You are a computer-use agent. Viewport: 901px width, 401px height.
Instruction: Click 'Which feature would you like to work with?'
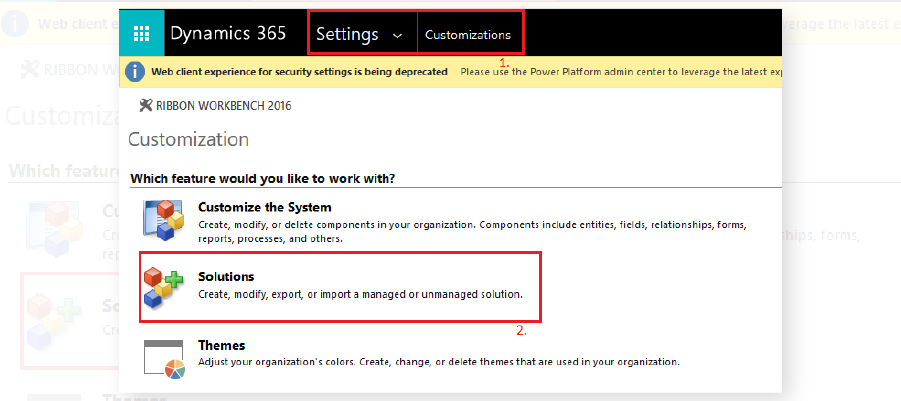click(x=263, y=179)
